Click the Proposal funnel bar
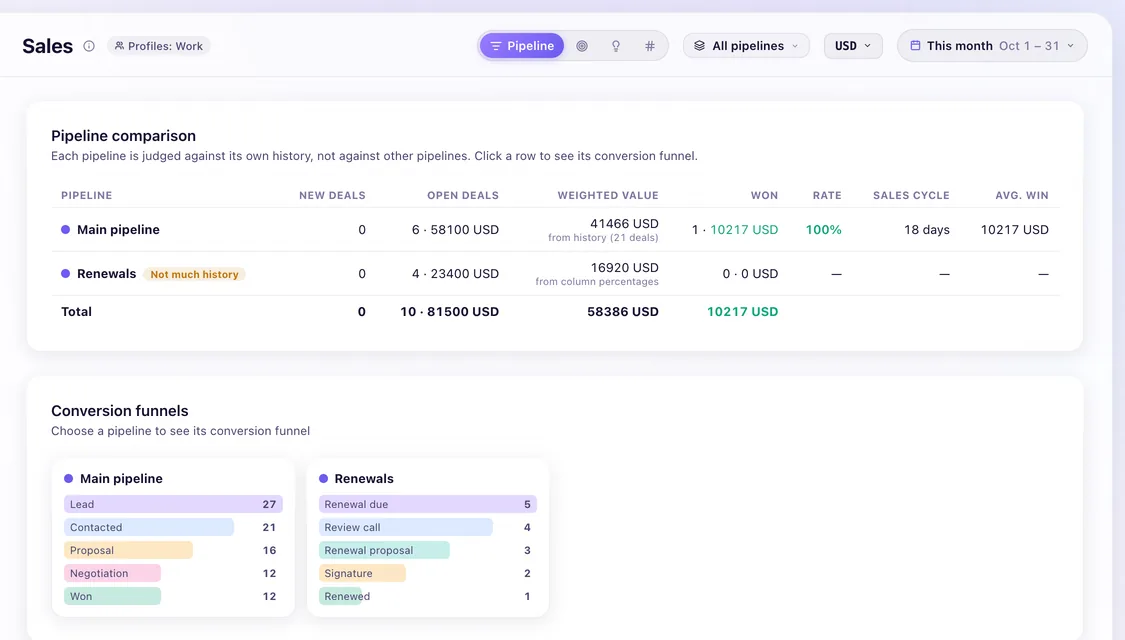The height and width of the screenshot is (640, 1125). pyautogui.click(x=128, y=550)
